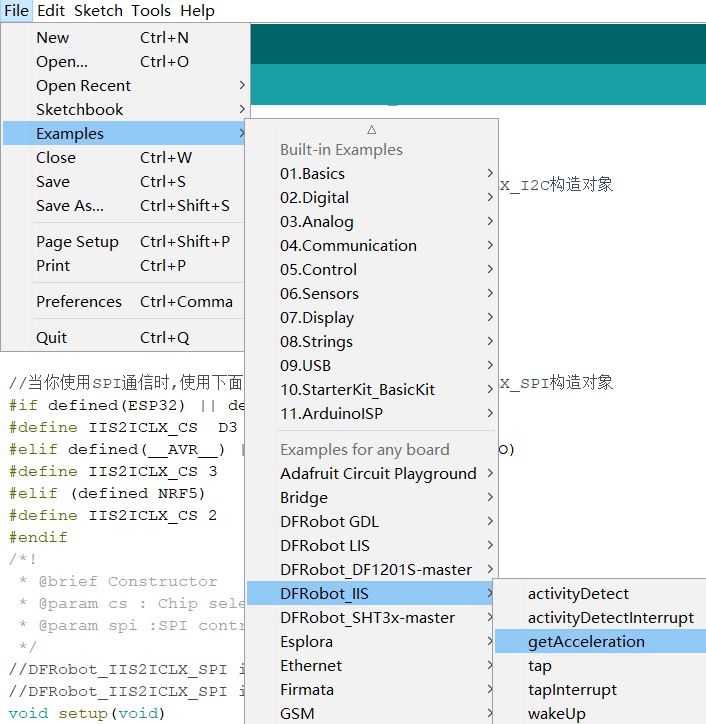Choose Open... from the File menu
The height and width of the screenshot is (724, 706).
[124, 61]
